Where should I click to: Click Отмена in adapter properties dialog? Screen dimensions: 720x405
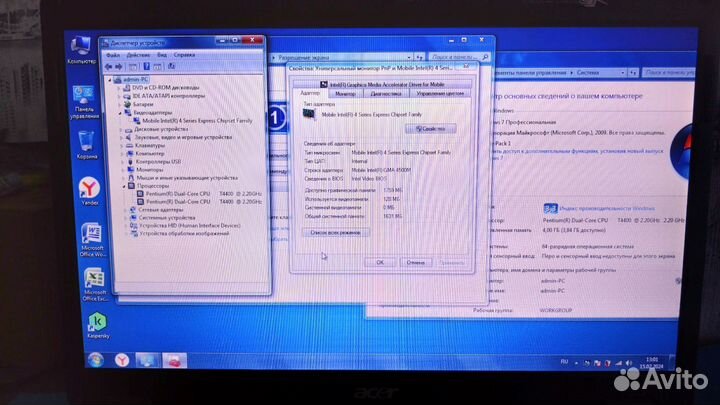coord(415,263)
